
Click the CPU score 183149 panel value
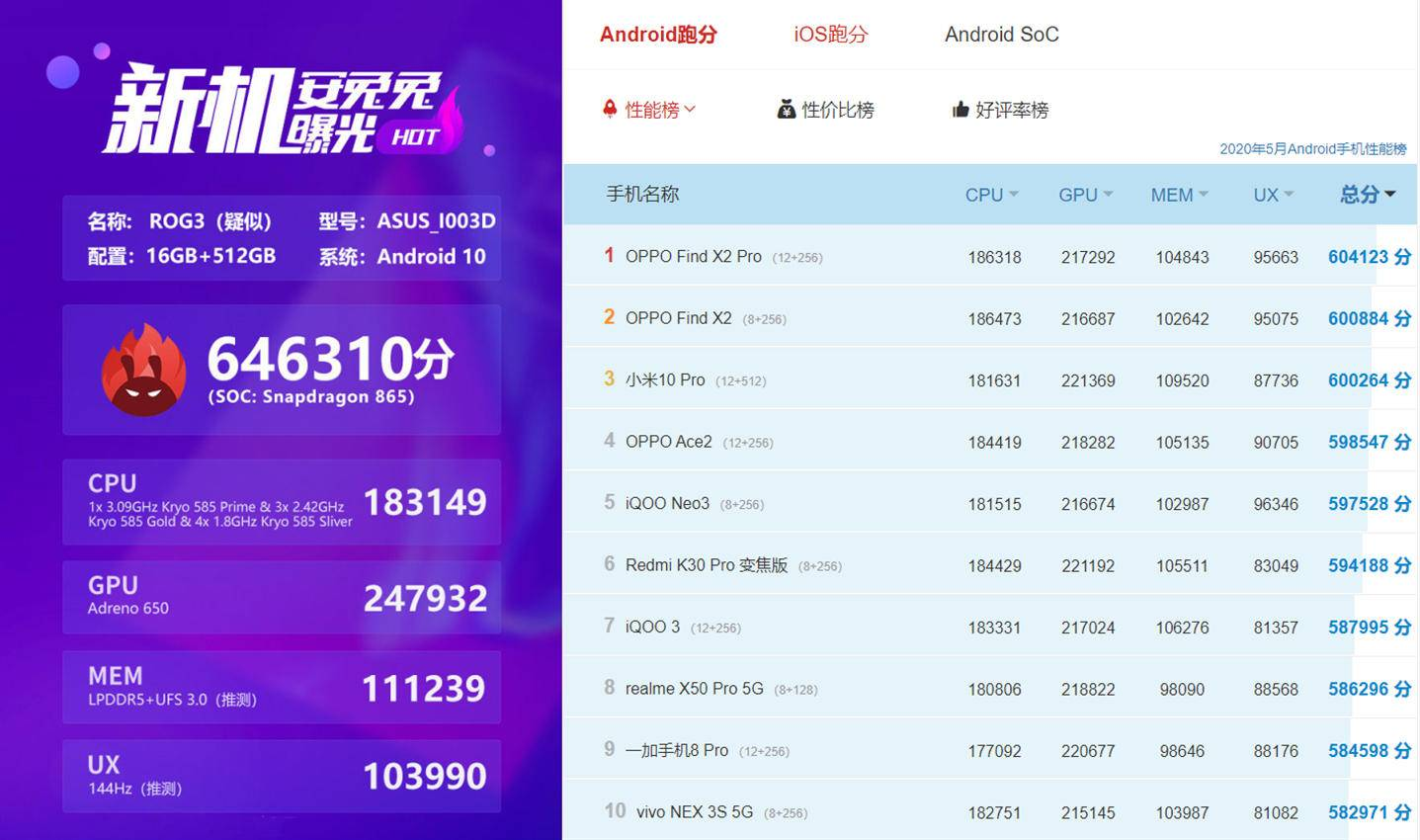tap(425, 502)
